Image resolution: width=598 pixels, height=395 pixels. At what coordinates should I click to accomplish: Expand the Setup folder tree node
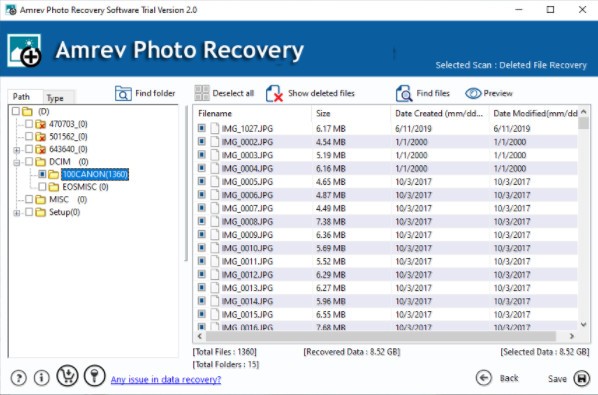click(x=17, y=213)
